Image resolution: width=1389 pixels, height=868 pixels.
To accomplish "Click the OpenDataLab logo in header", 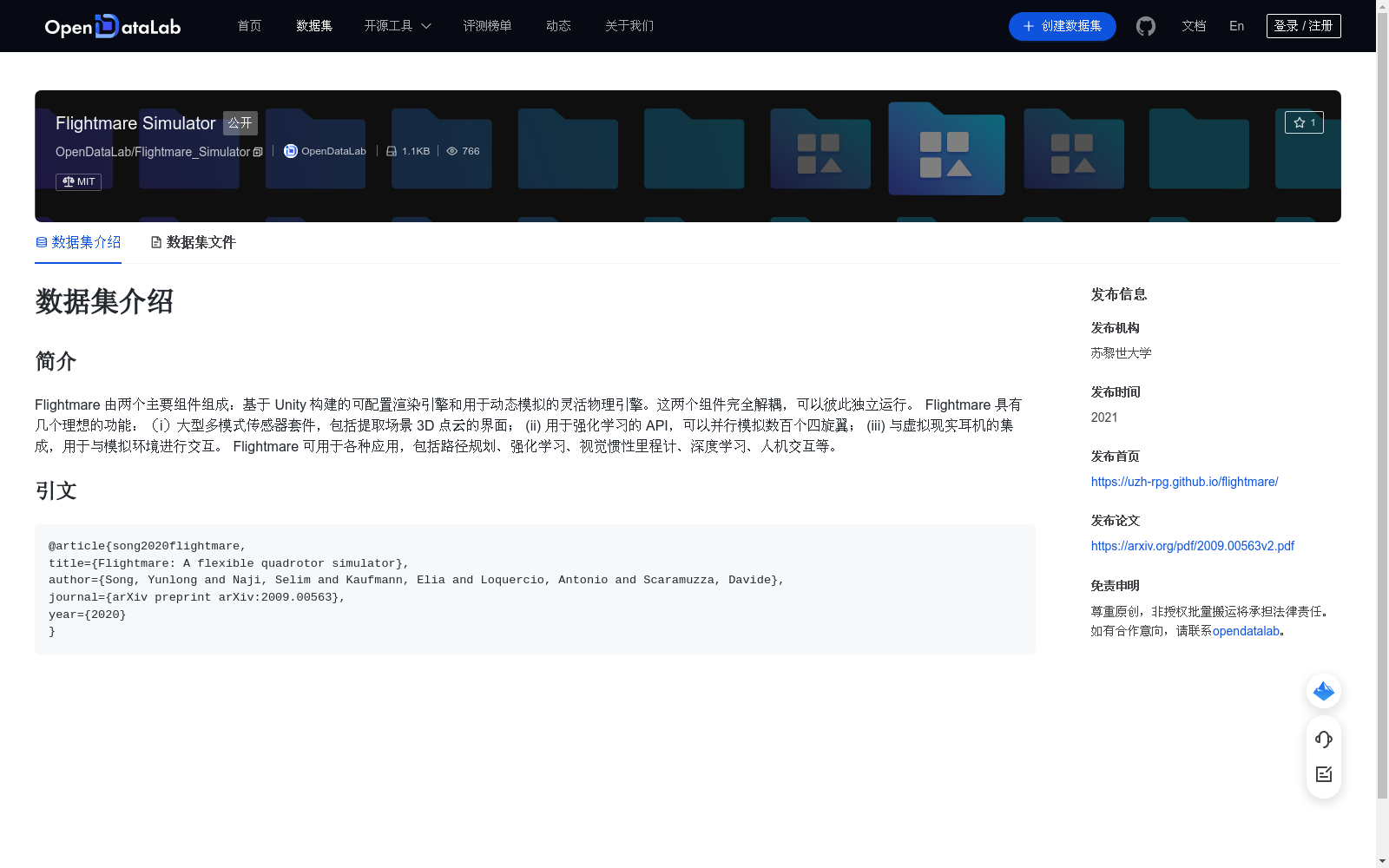I will pyautogui.click(x=112, y=26).
